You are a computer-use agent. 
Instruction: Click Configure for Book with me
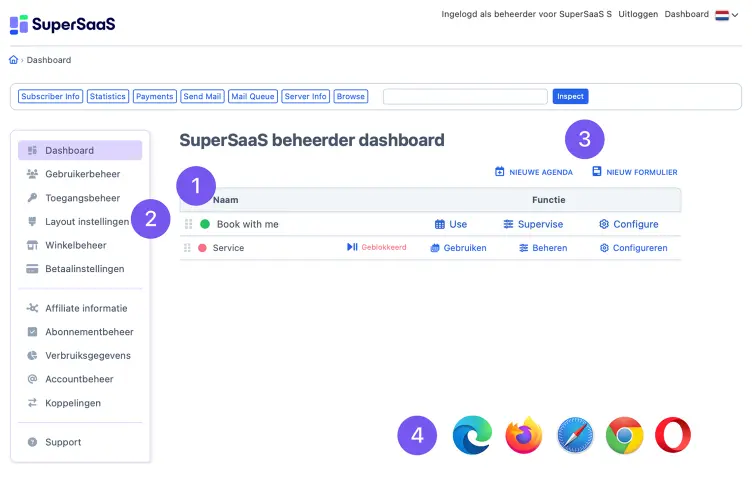(629, 224)
